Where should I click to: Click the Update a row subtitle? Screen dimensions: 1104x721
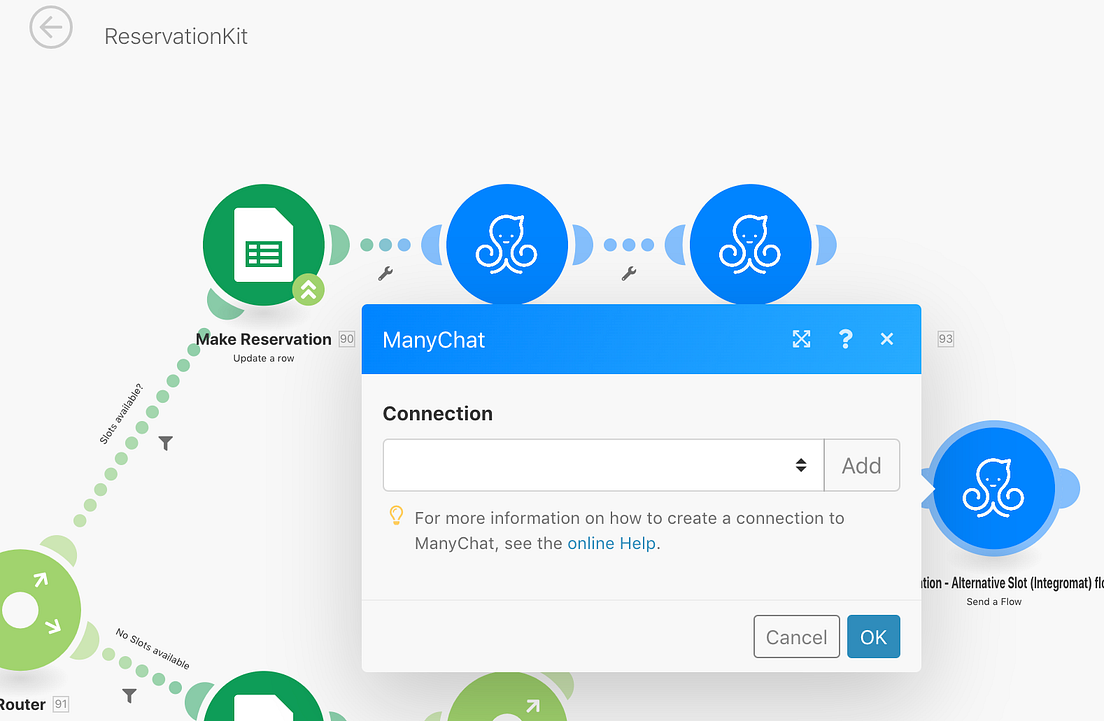pyautogui.click(x=264, y=358)
